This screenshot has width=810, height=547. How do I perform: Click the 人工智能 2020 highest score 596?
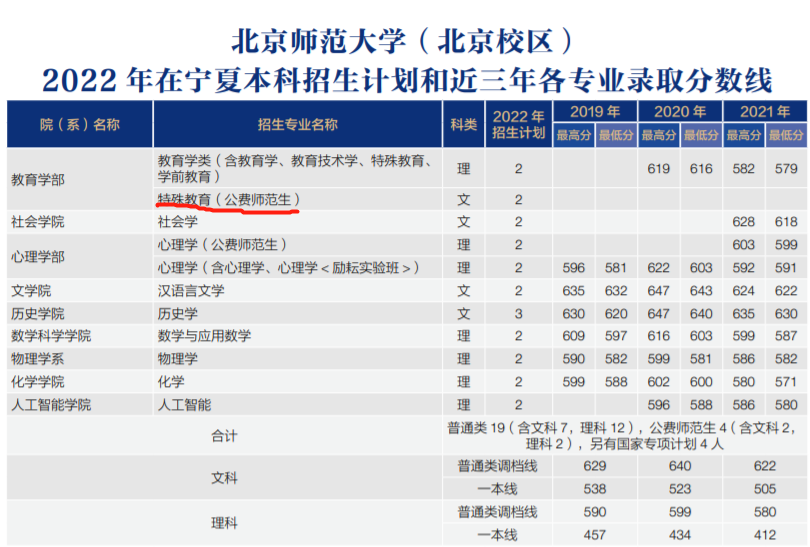pos(659,404)
